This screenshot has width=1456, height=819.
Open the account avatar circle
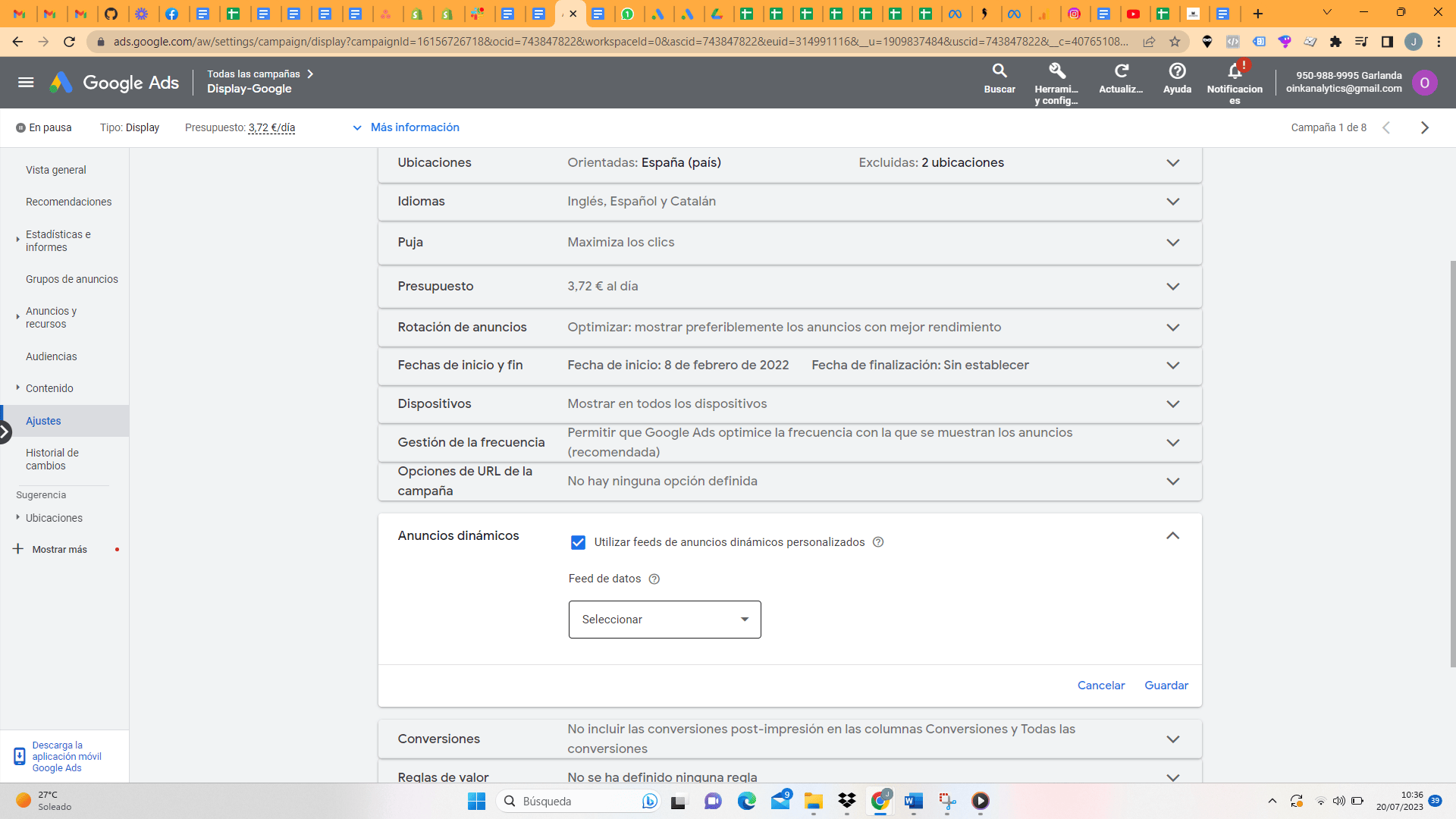tap(1426, 83)
